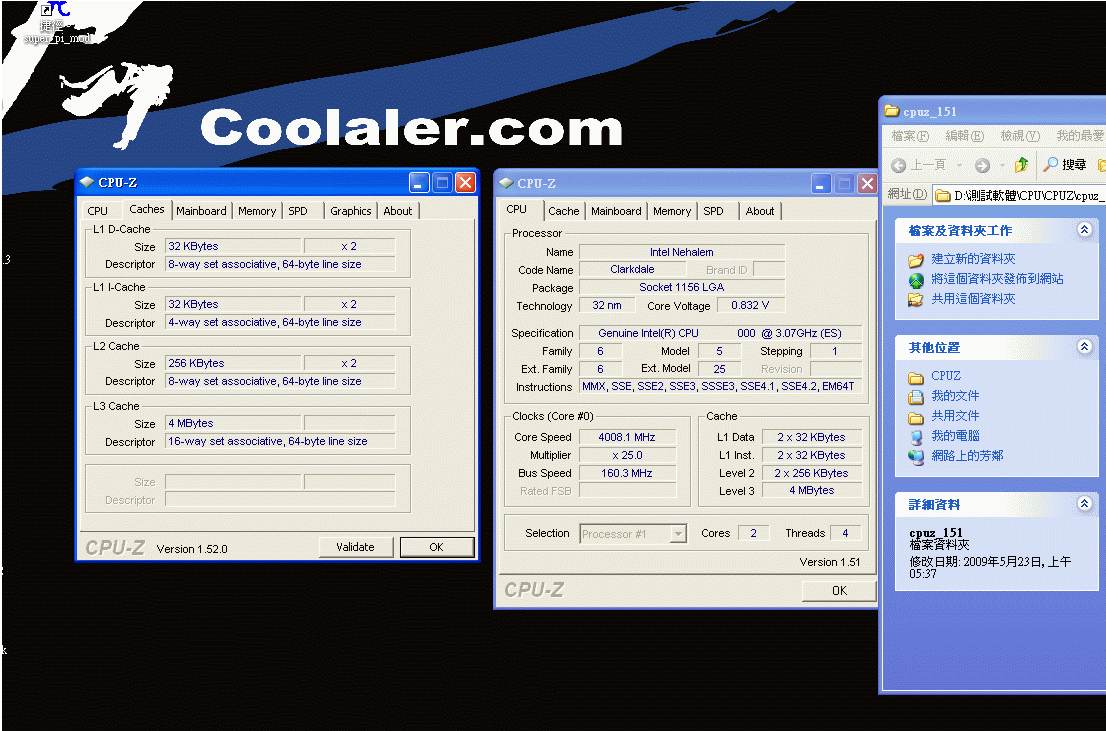The image size is (1106, 731).
Task: Click the Explorer address path field
Action: point(1019,195)
